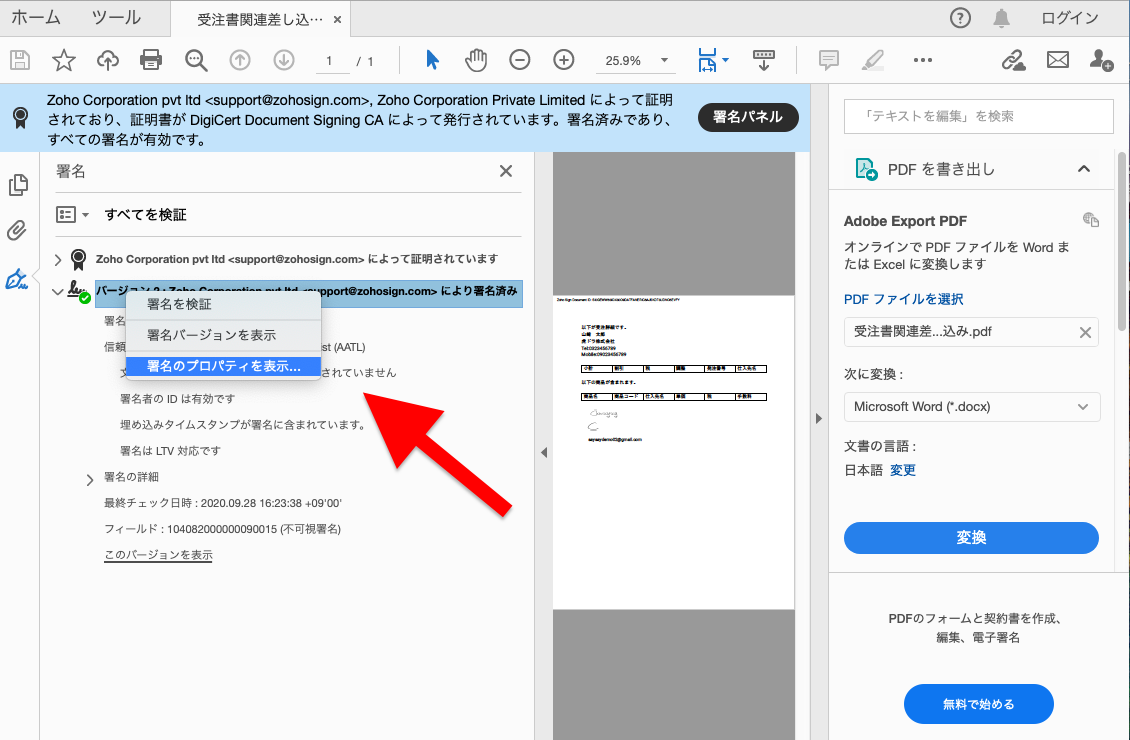This screenshot has height=740, width=1130.
Task: Close the 署名 panel with X
Action: [x=506, y=171]
